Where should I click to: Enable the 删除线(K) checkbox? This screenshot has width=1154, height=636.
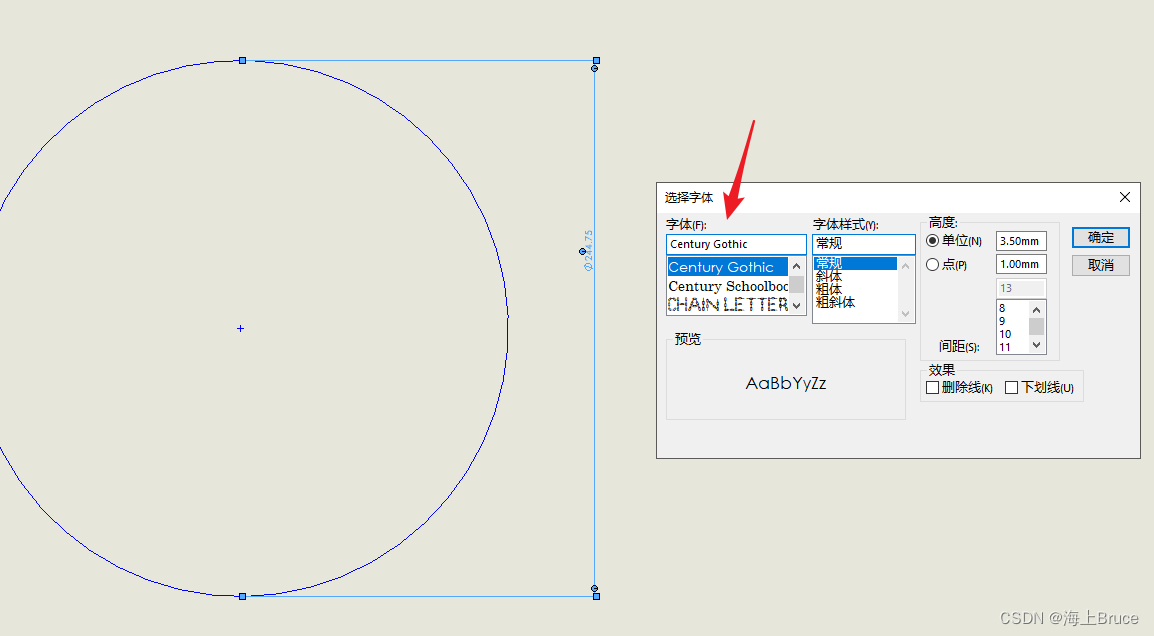932,388
